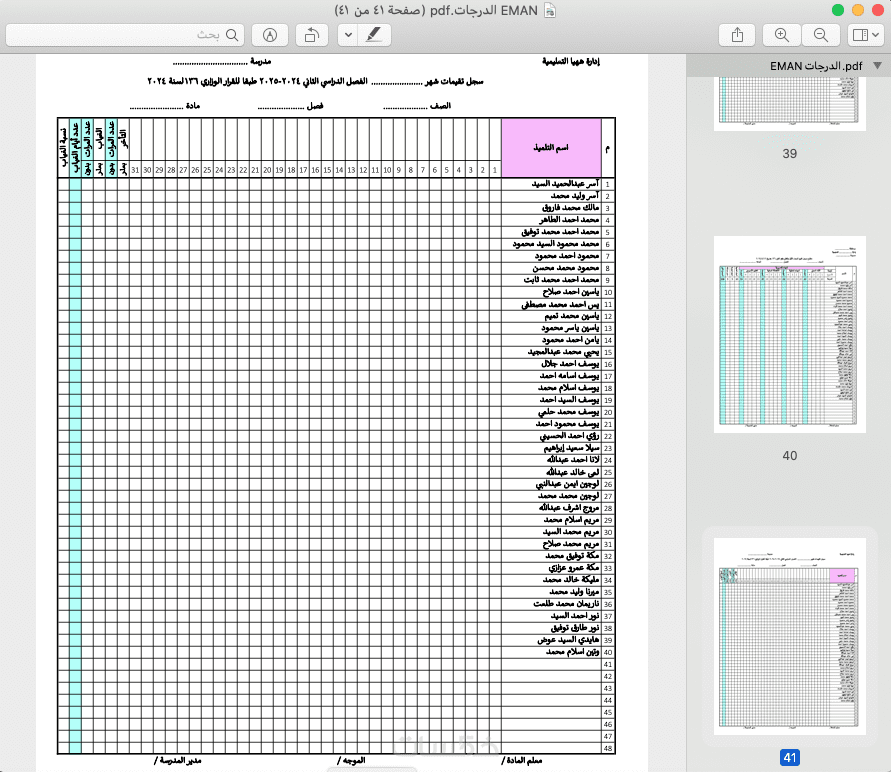Click the row number 48 cell
The width and height of the screenshot is (891, 772).
pyautogui.click(x=608, y=749)
